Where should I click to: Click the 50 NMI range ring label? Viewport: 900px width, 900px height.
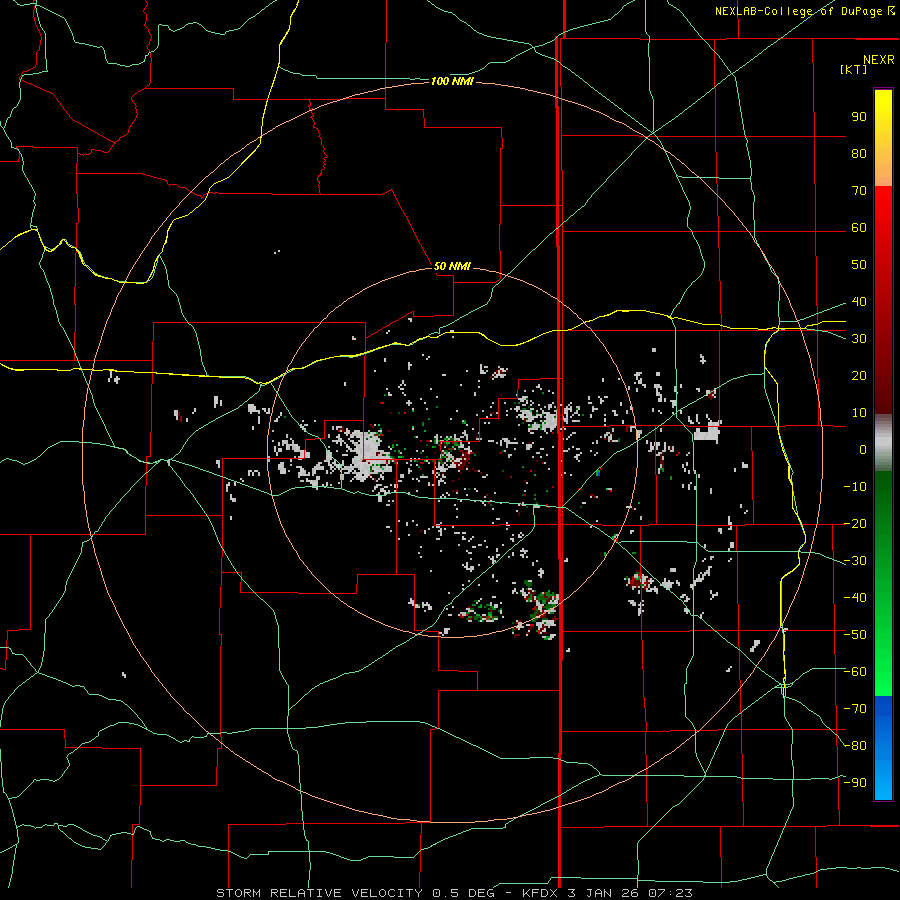click(452, 266)
